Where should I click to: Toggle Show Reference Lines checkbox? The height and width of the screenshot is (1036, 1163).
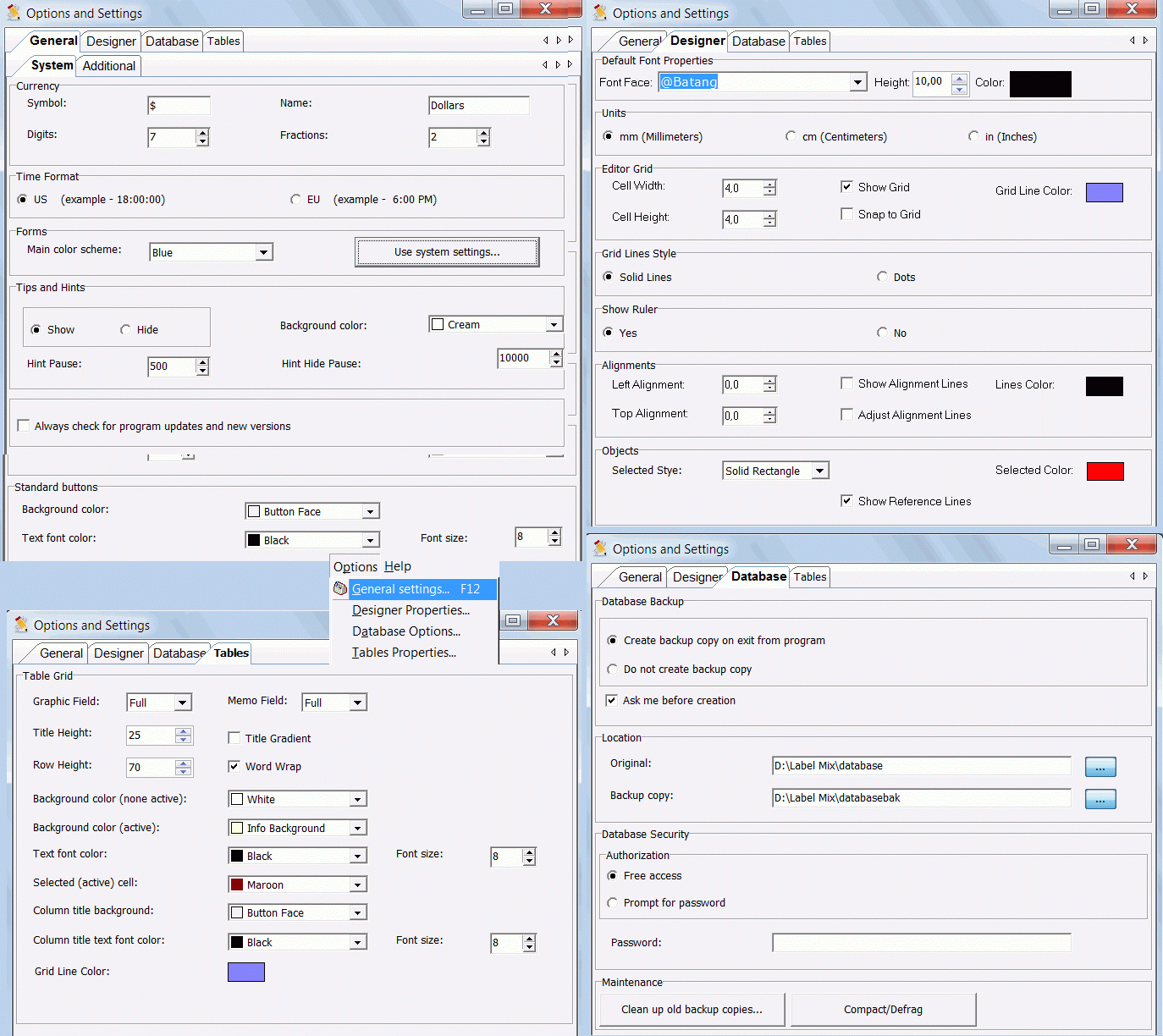pyautogui.click(x=846, y=501)
